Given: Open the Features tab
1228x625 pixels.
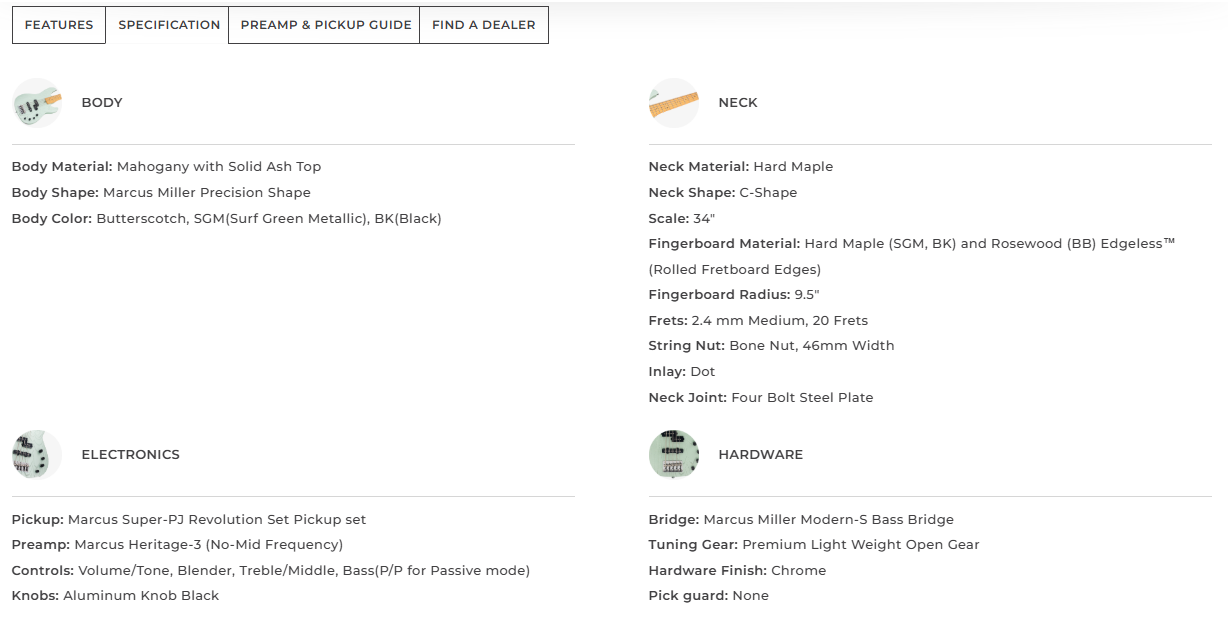Looking at the screenshot, I should point(59,25).
